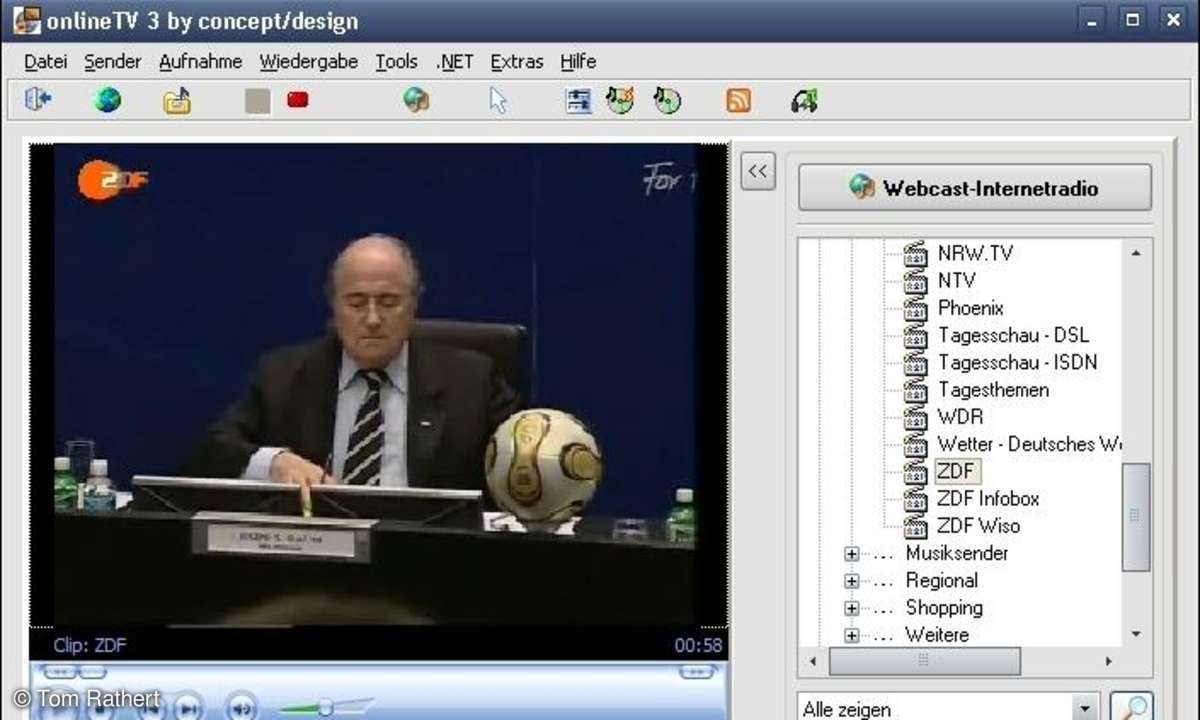
Task: Open the Tools menu
Action: [x=396, y=61]
